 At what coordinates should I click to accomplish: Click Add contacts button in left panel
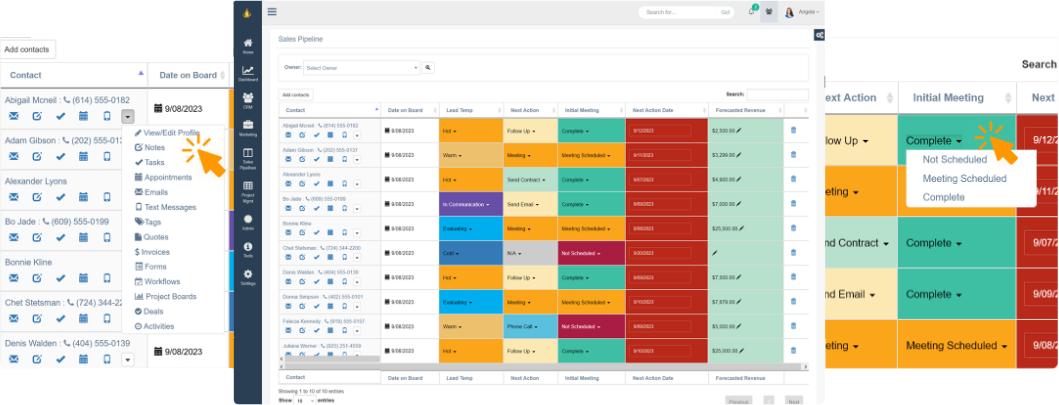(26, 49)
